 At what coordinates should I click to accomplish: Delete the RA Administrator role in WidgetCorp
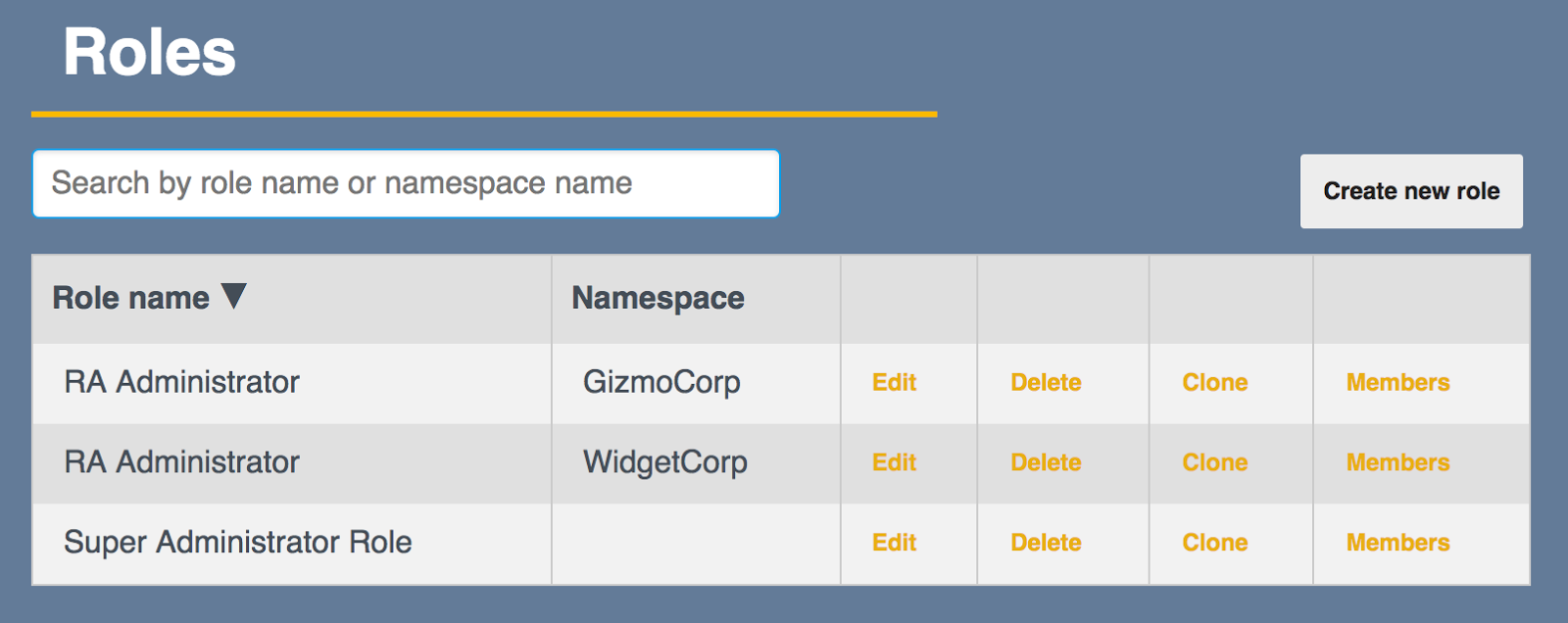pos(1046,462)
